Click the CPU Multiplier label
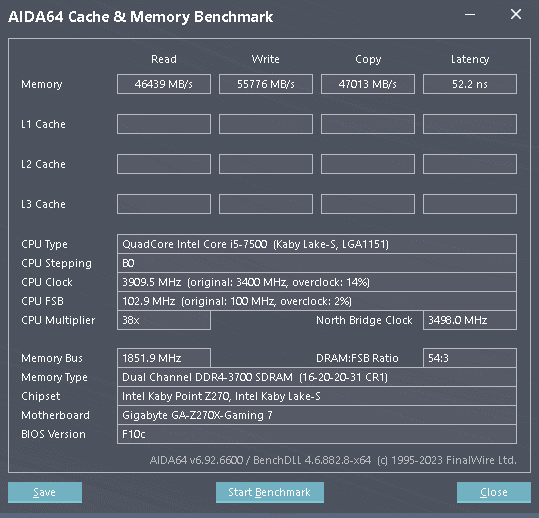The image size is (539, 518). [58, 320]
